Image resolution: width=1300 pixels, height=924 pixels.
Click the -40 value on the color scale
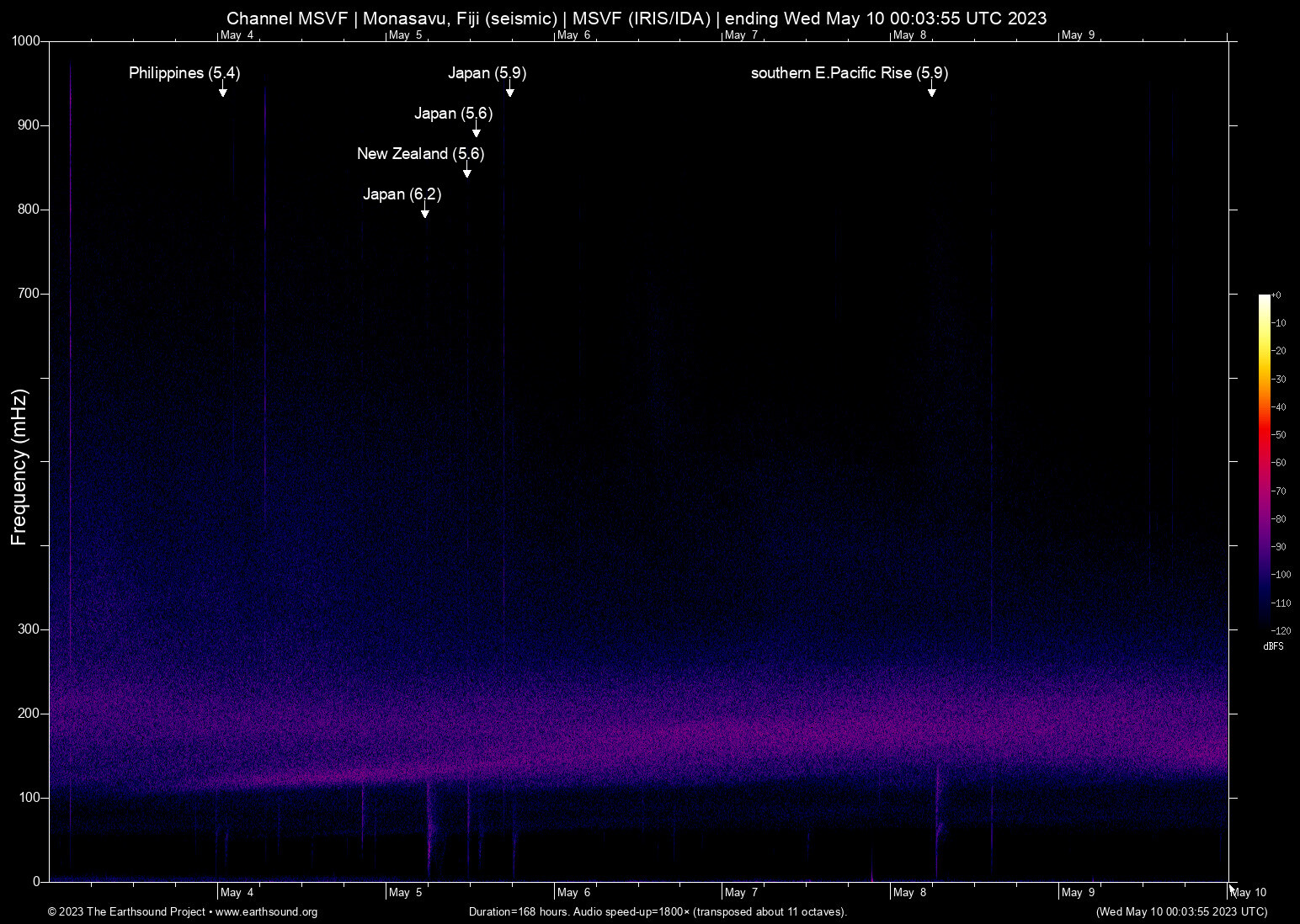pos(1279,407)
